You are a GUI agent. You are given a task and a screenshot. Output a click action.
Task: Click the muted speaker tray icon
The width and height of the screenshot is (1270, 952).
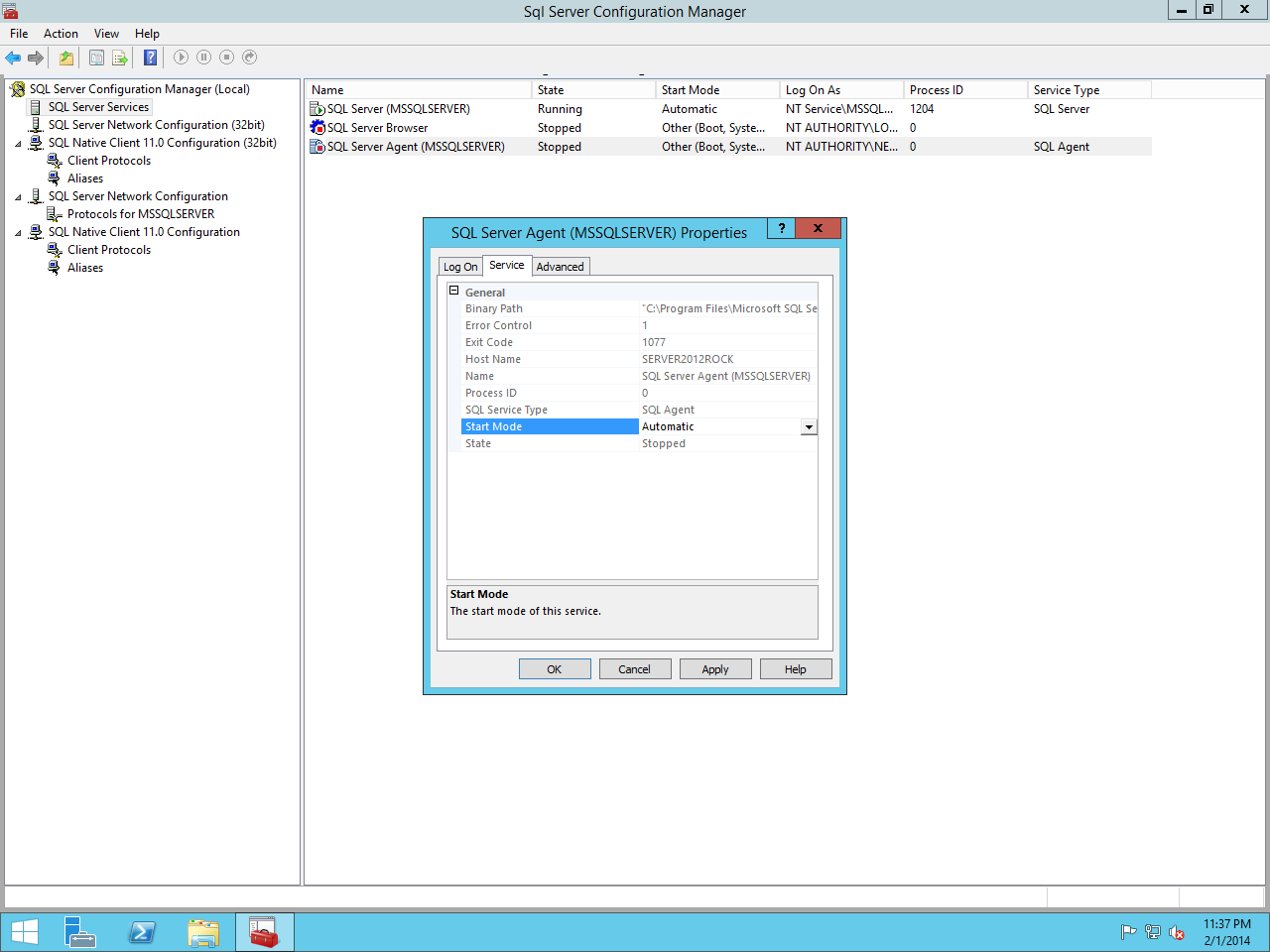[x=1177, y=932]
